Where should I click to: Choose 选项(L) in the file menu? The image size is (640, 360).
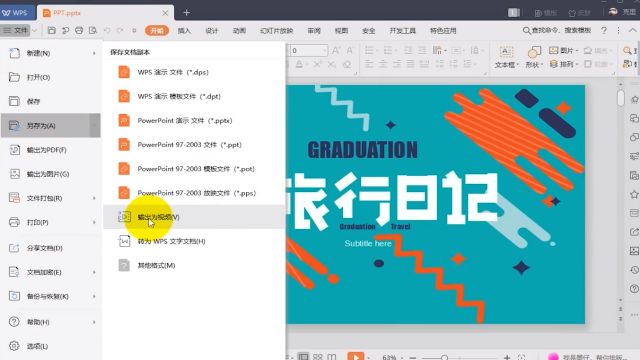click(x=51, y=346)
